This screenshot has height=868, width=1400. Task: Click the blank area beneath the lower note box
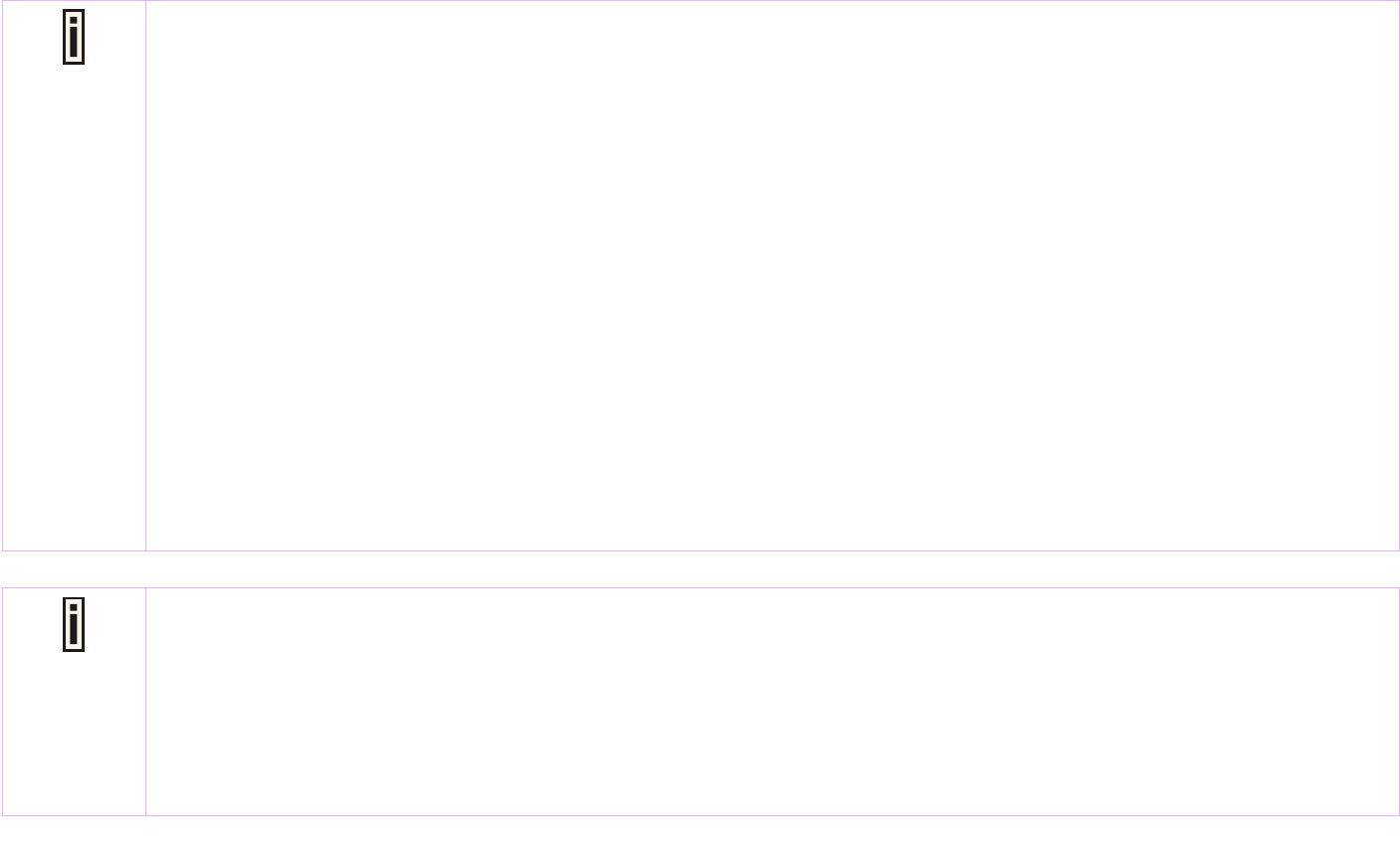[x=700, y=842]
